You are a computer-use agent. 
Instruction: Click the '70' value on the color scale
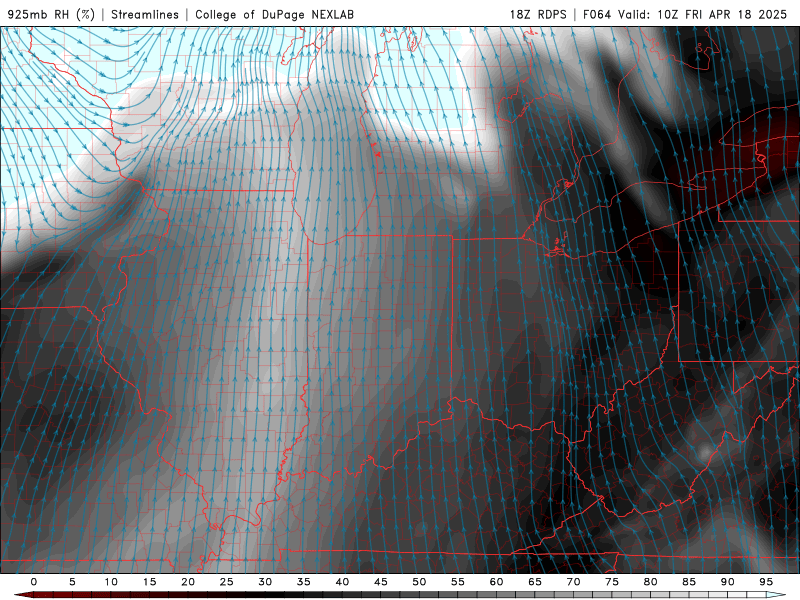click(x=573, y=582)
